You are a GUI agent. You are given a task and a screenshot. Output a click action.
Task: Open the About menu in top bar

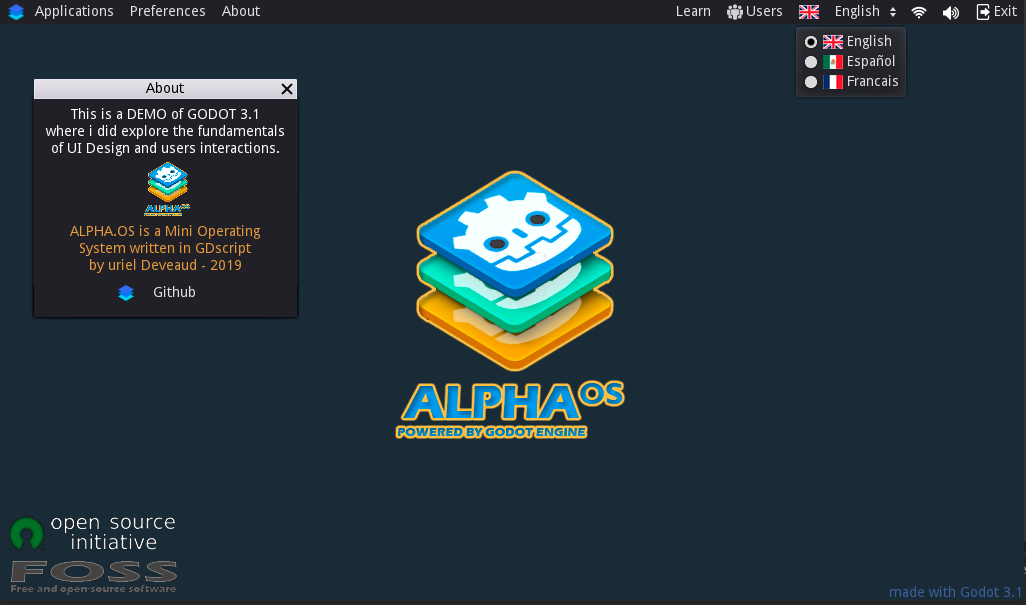click(x=241, y=11)
